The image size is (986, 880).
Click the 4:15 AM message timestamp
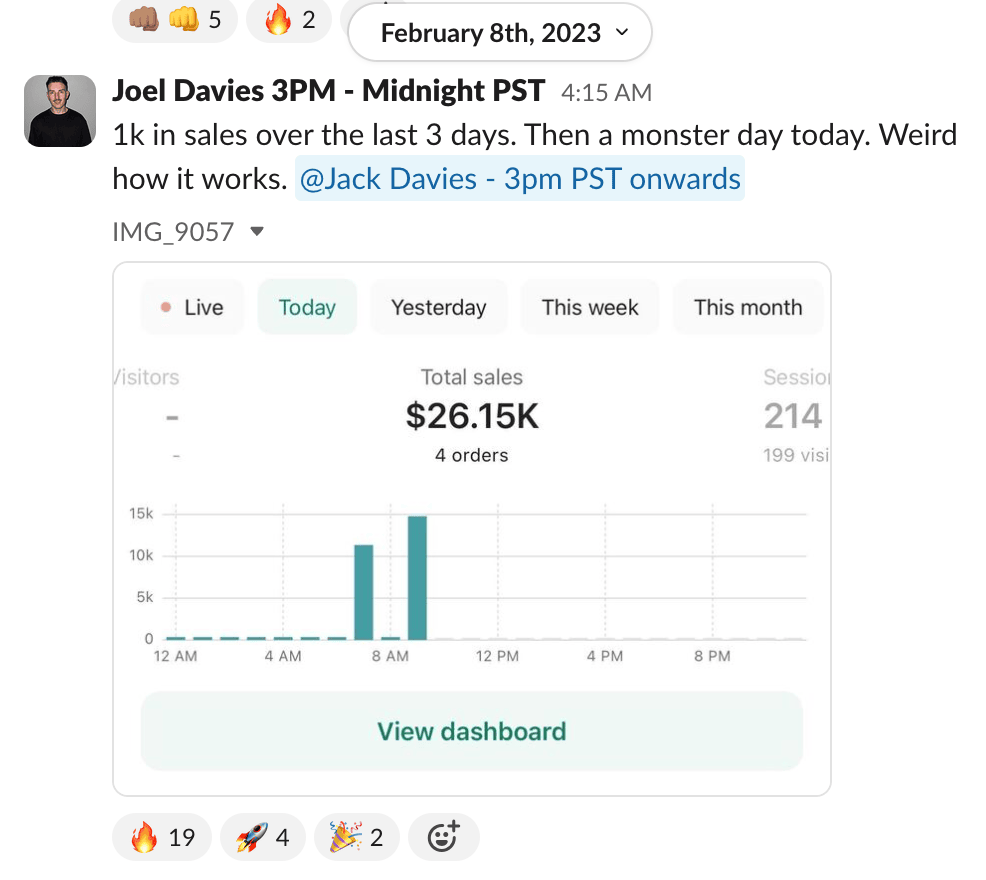(606, 93)
